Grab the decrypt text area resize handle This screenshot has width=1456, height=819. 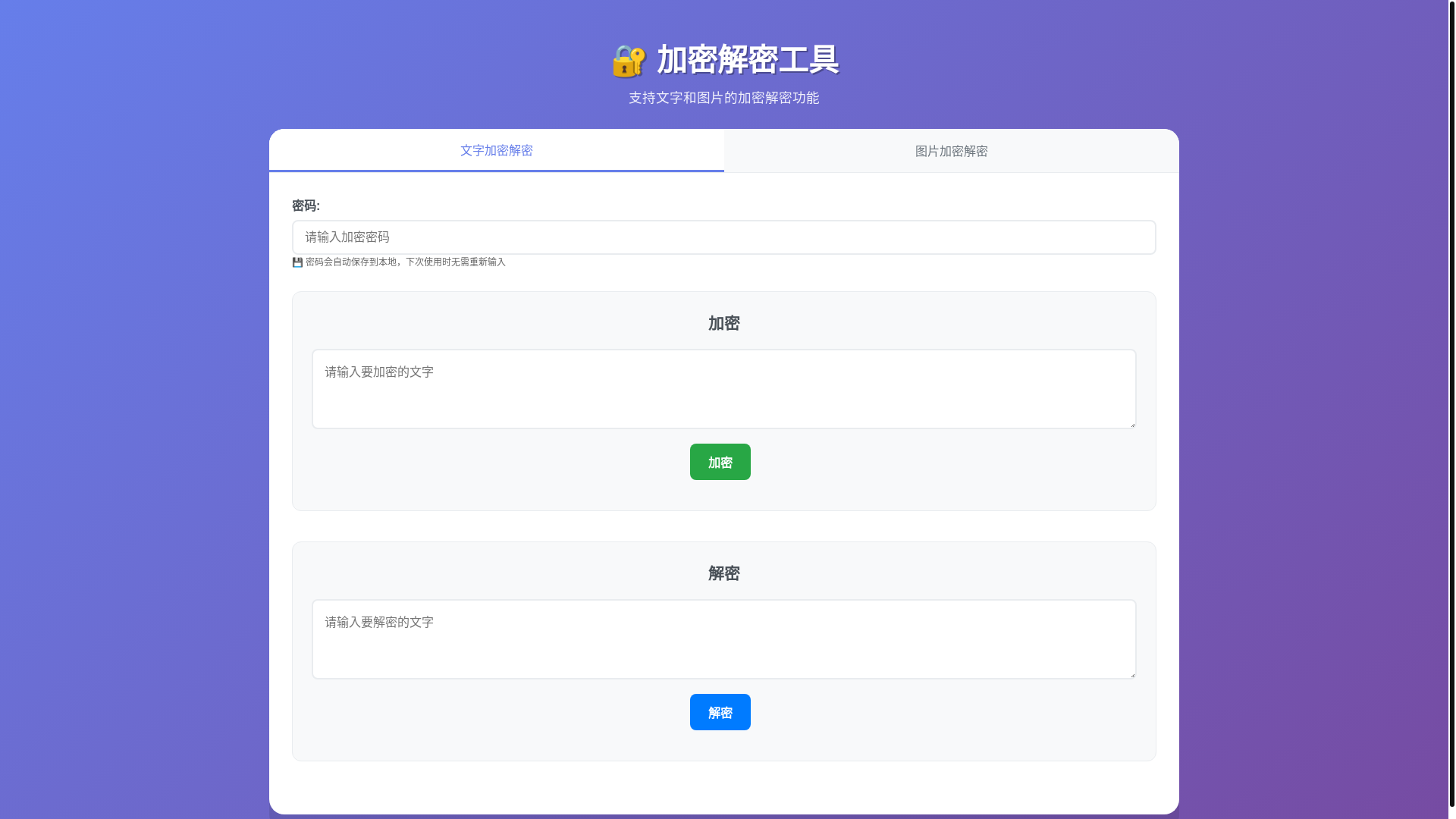[1132, 675]
